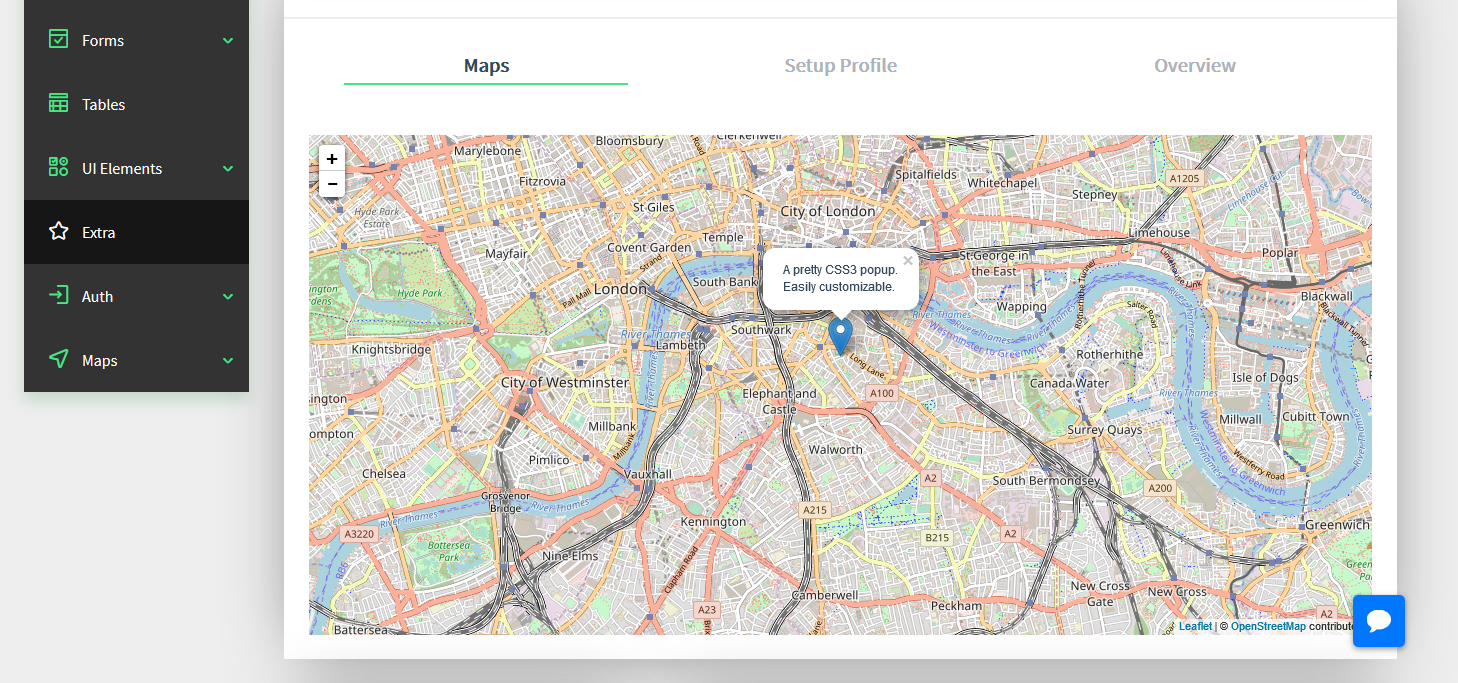Click the UI Elements icon in sidebar
1458x683 pixels.
[x=59, y=168]
